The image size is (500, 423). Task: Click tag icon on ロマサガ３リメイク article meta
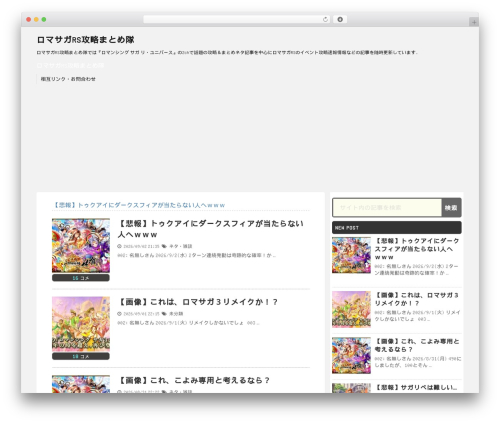click(x=164, y=314)
